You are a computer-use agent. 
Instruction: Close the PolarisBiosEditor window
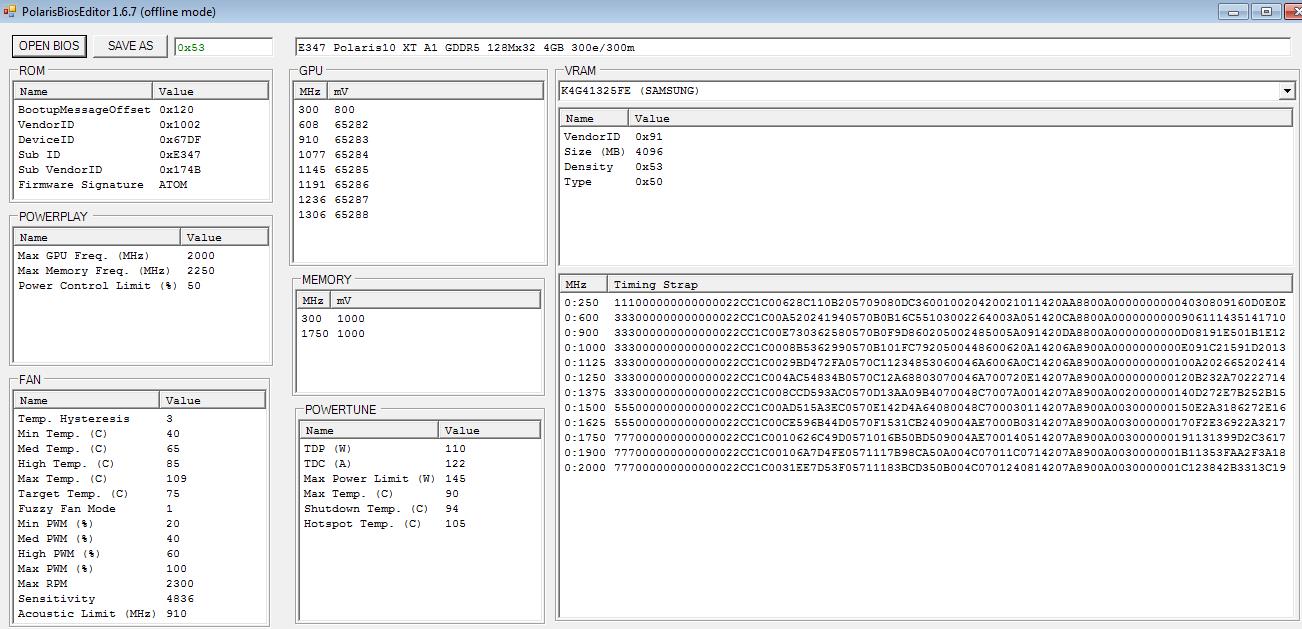tap(1290, 12)
